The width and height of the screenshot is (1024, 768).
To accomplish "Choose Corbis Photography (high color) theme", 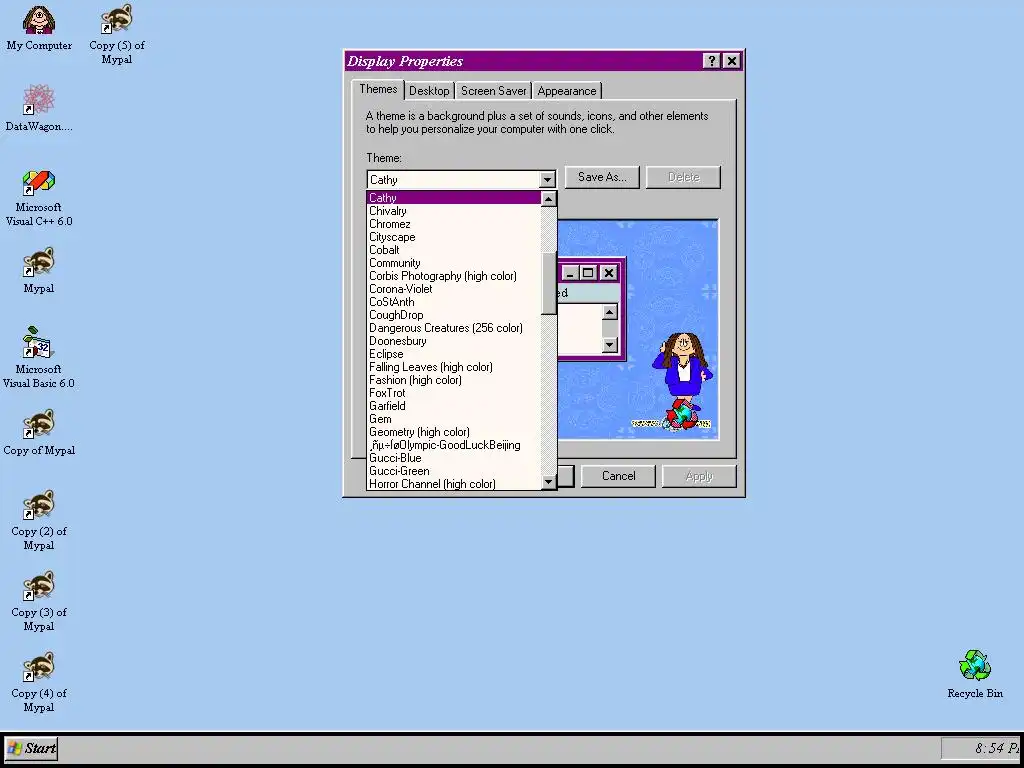I will click(x=454, y=276).
